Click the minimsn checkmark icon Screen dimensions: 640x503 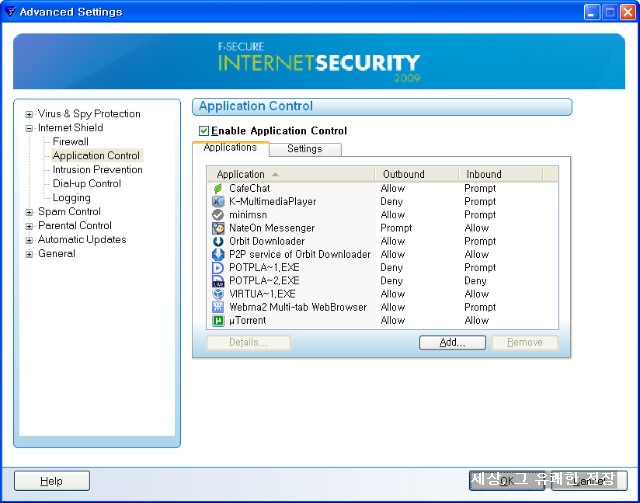tap(218, 215)
